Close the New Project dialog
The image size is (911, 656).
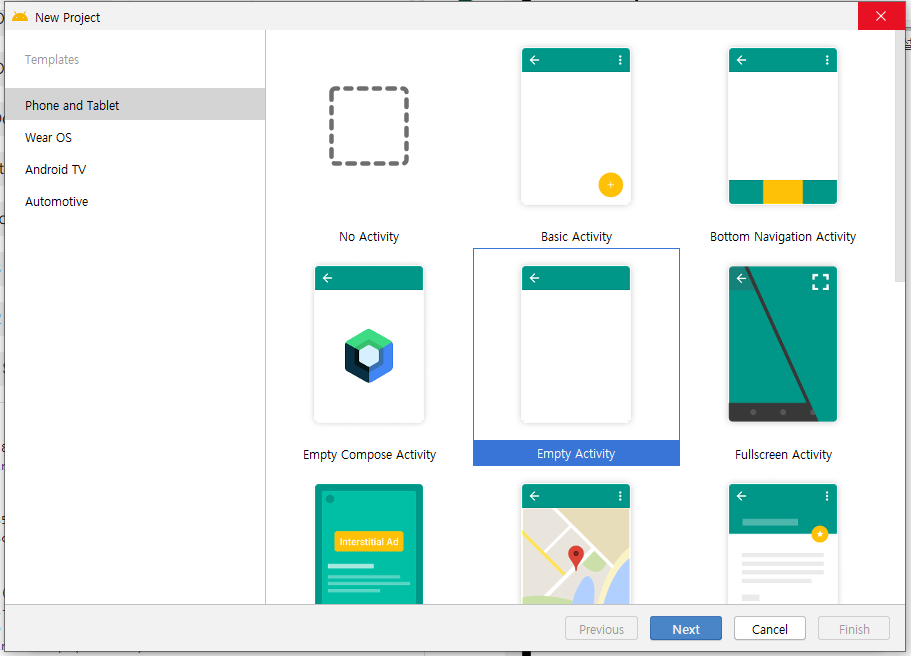tap(881, 16)
